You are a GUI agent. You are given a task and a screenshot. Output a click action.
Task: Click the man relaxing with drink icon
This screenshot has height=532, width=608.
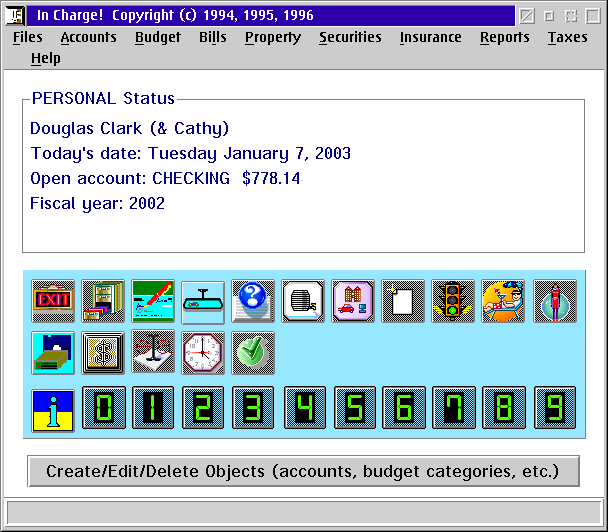point(503,301)
